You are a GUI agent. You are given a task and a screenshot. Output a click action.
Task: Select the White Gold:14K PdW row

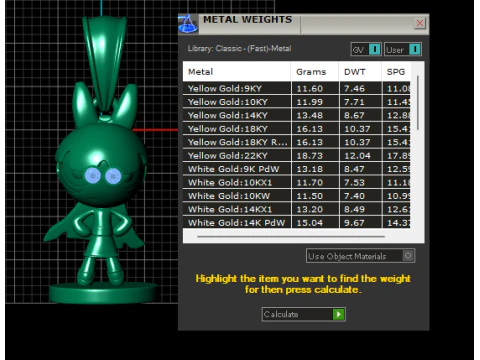coord(296,223)
